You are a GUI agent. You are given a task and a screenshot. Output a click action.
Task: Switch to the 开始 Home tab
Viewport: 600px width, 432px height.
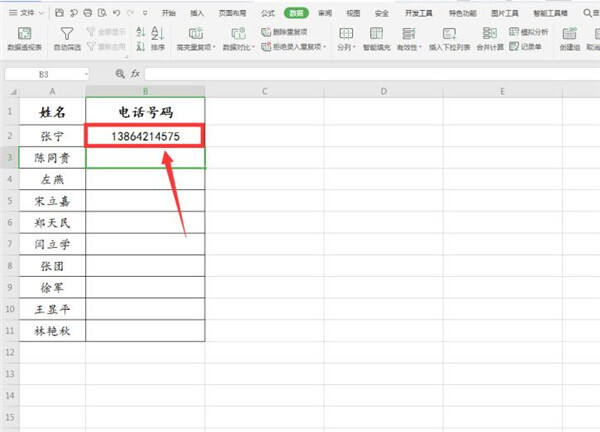pos(168,13)
